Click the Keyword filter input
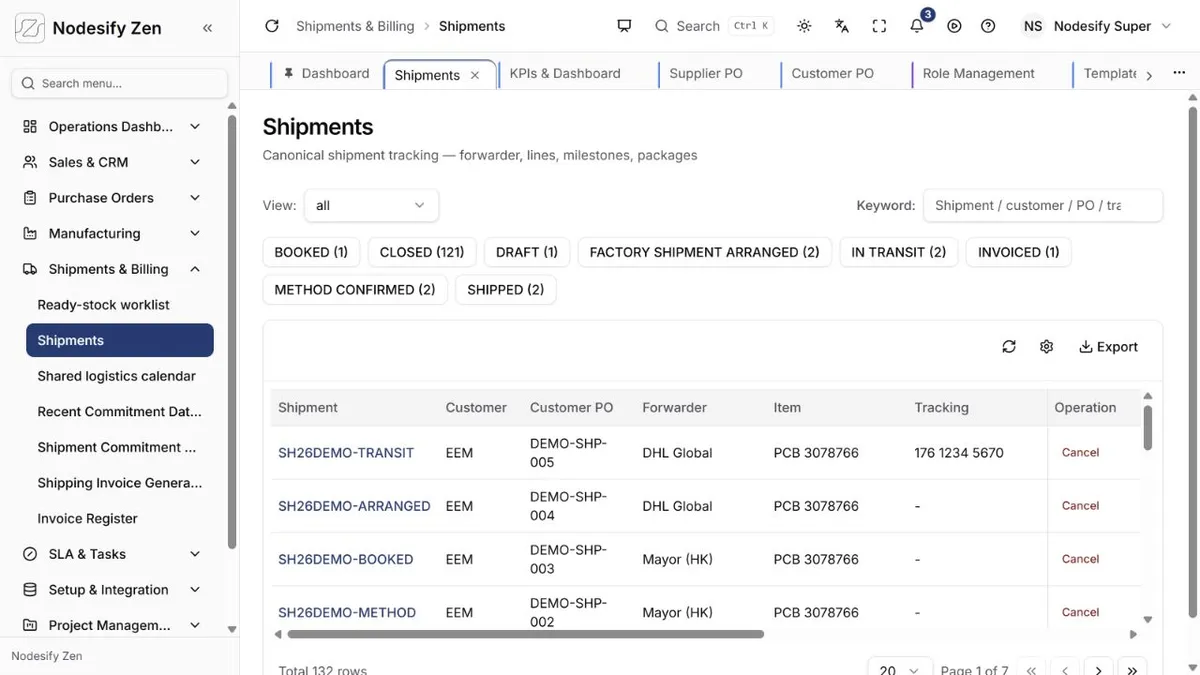The height and width of the screenshot is (675, 1200). [x=1043, y=205]
